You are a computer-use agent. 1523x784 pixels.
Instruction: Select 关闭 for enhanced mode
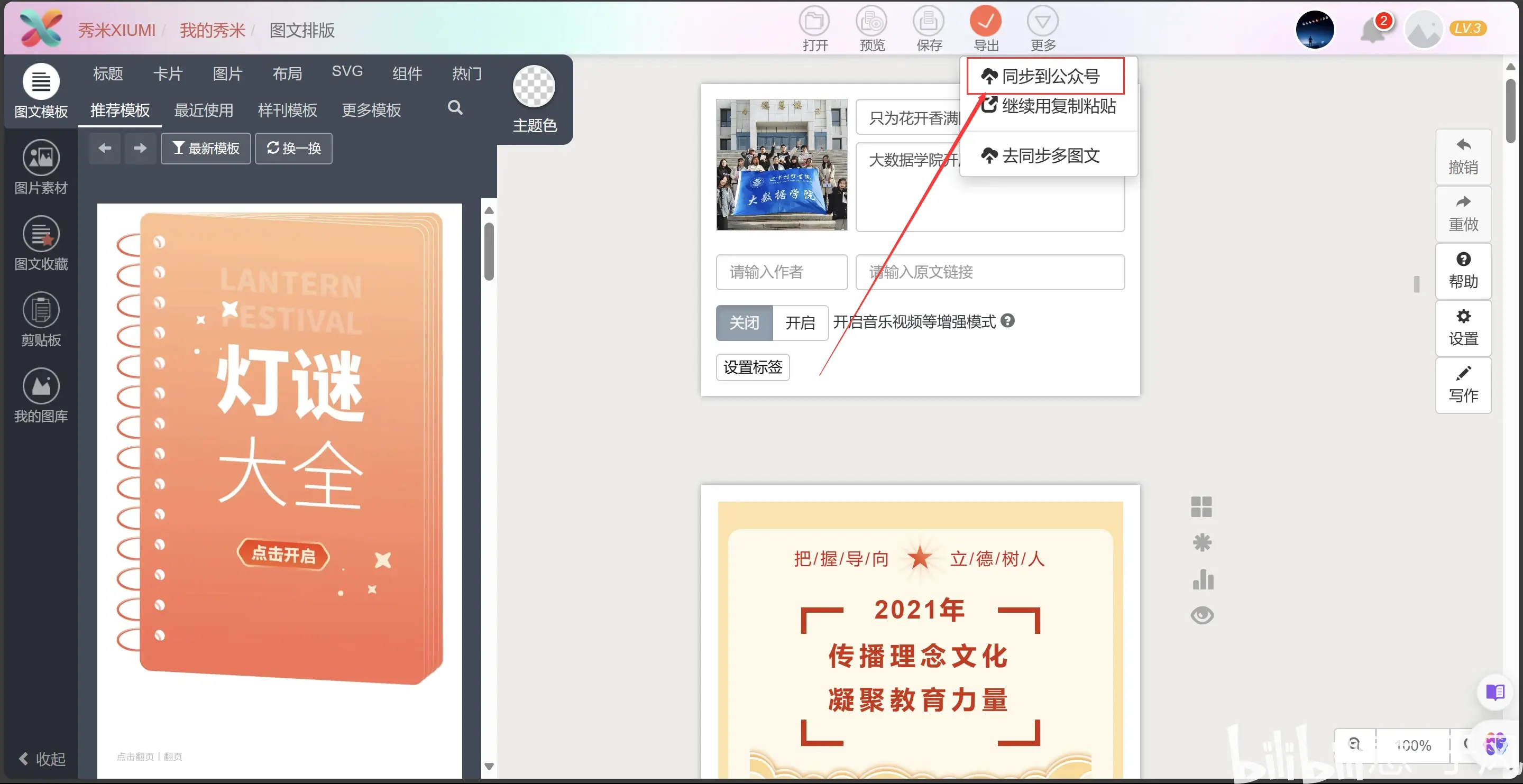[744, 323]
